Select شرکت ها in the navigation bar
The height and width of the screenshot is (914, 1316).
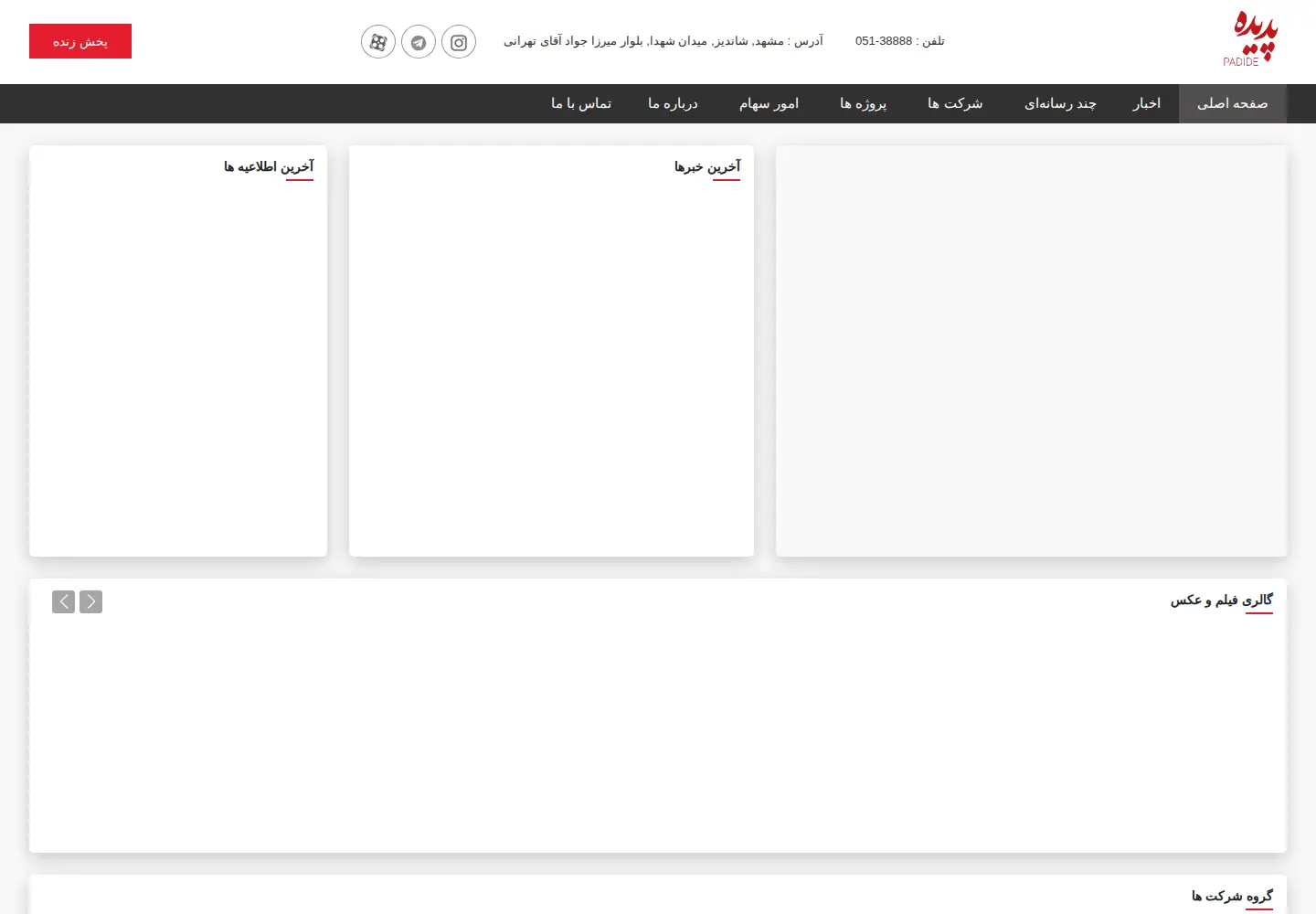pyautogui.click(x=955, y=103)
